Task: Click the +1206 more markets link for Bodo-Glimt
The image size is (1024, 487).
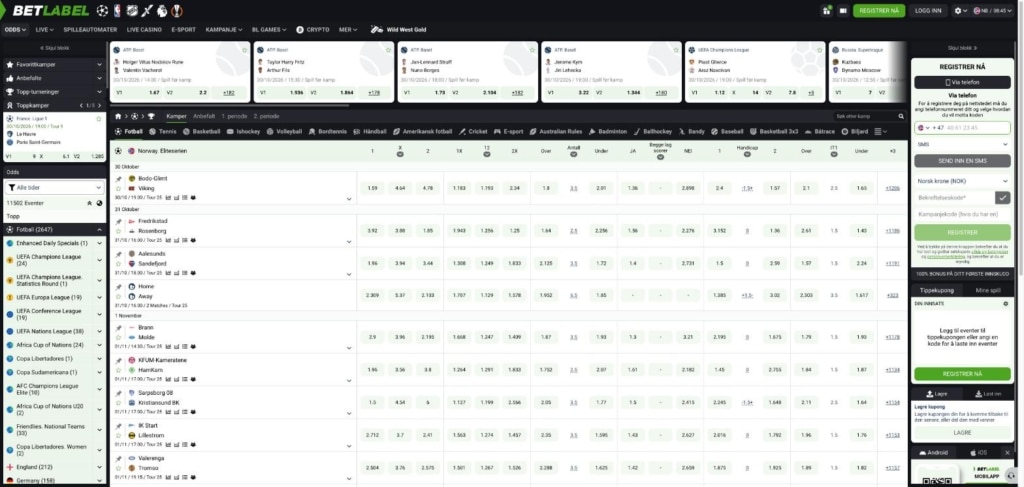Action: [892, 188]
